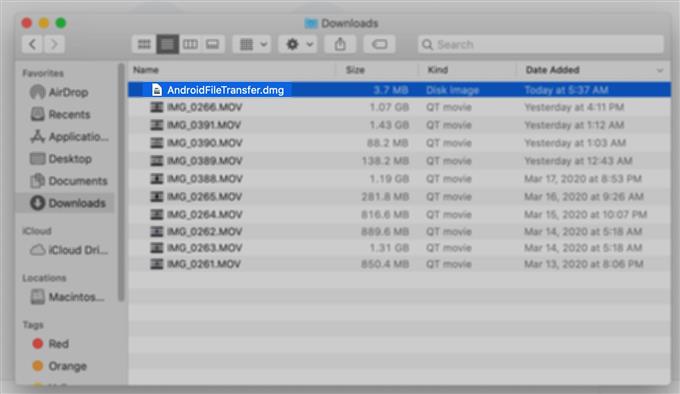Click the Disk Image kind cell
The image size is (680, 394).
coord(452,90)
